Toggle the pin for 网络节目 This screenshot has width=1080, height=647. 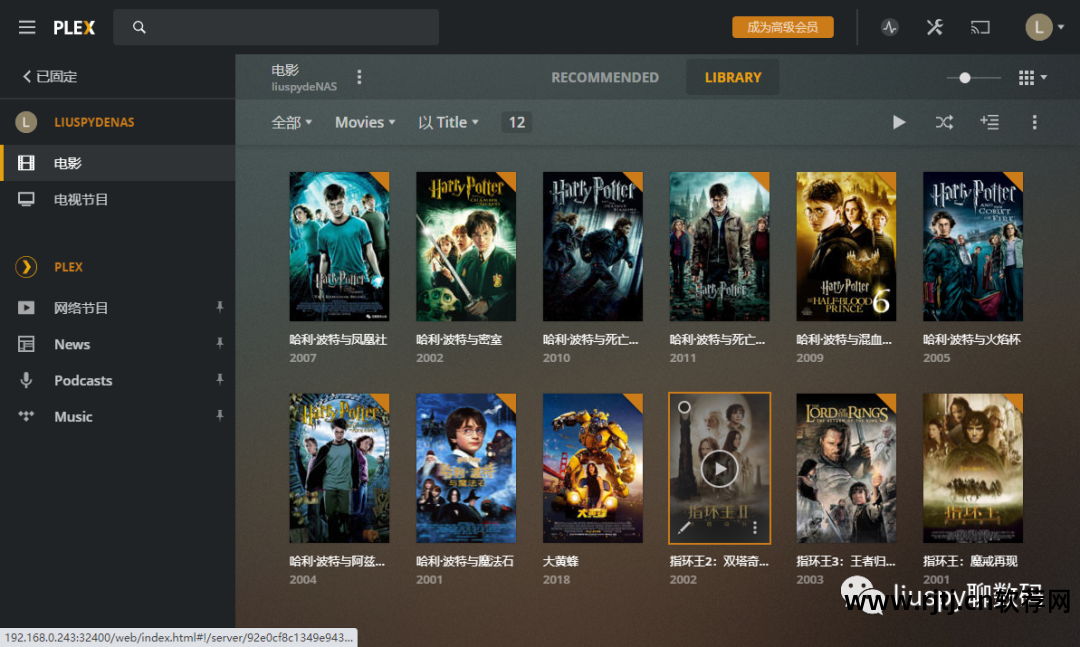click(220, 307)
